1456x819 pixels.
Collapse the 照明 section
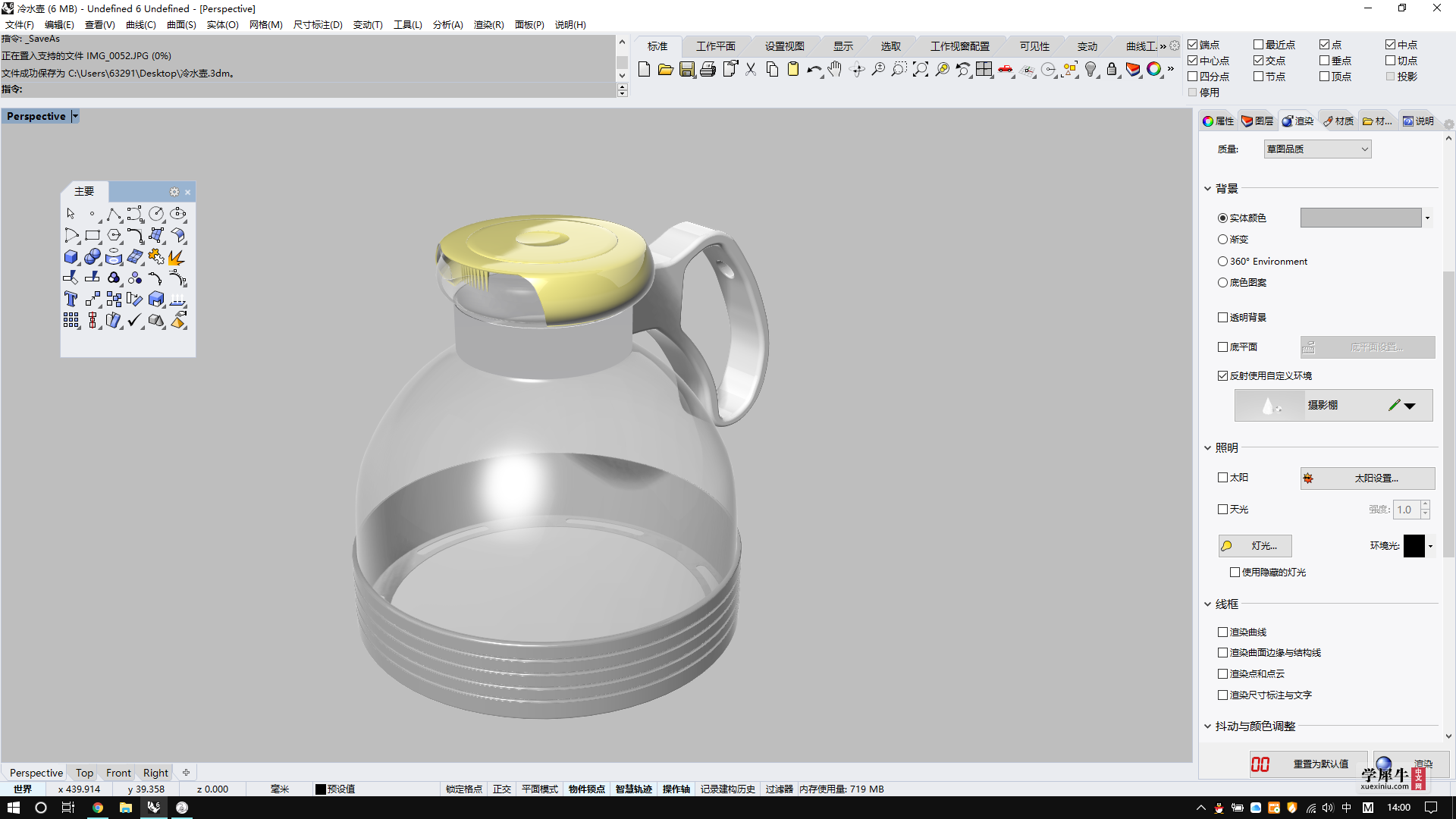1208,448
